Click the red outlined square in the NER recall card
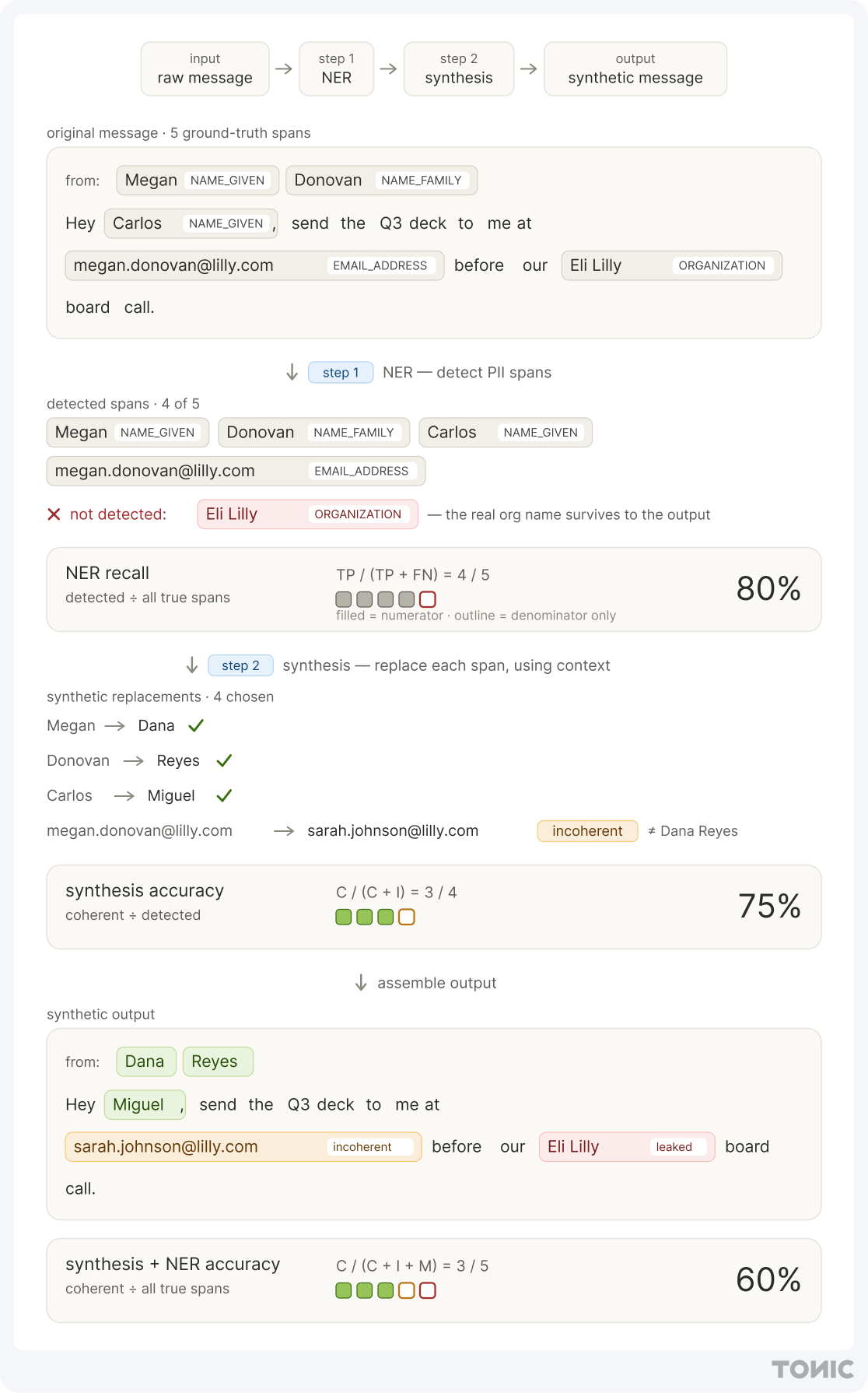The image size is (868, 1393). pos(428,599)
